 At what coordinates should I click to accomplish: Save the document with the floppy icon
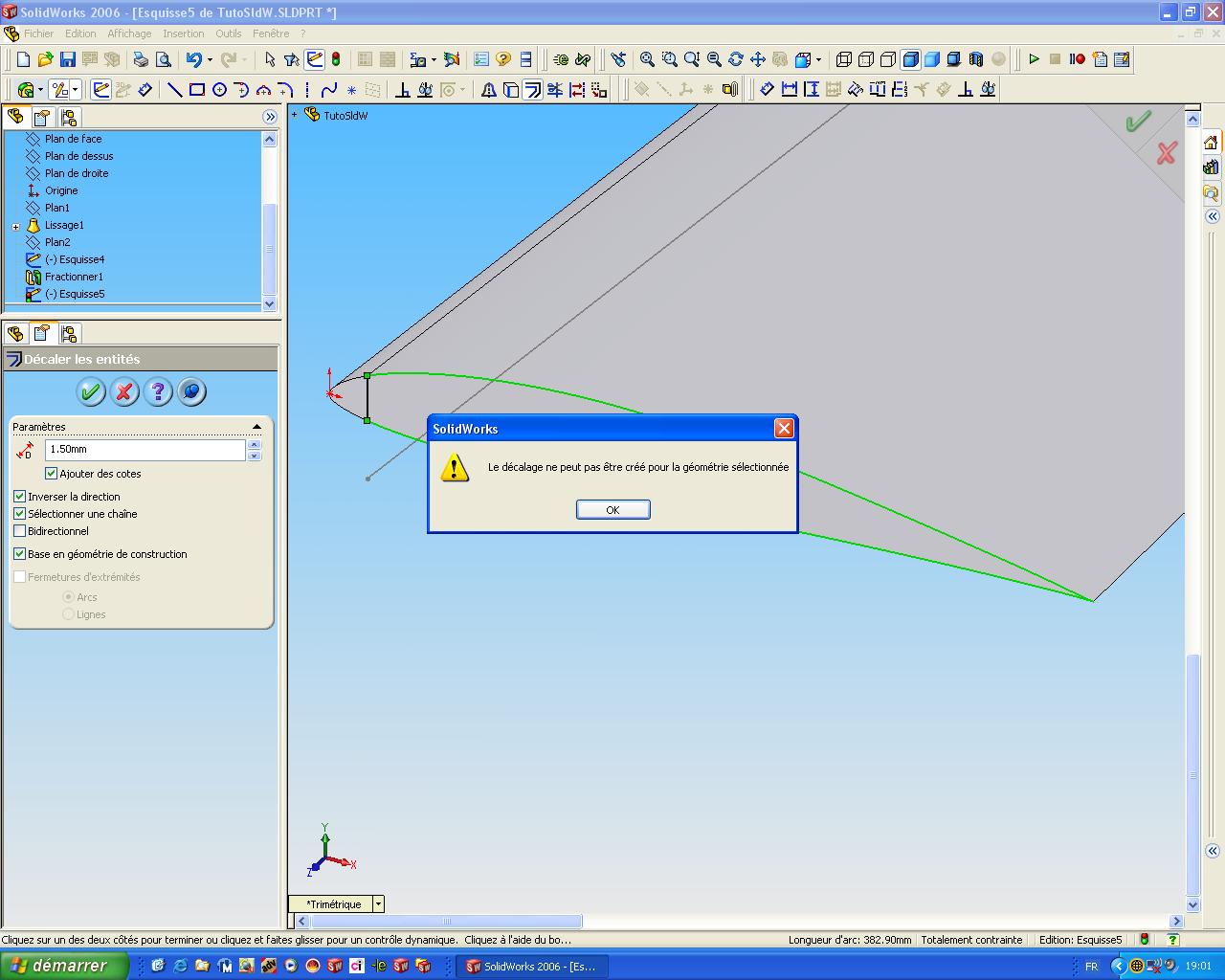click(x=67, y=59)
